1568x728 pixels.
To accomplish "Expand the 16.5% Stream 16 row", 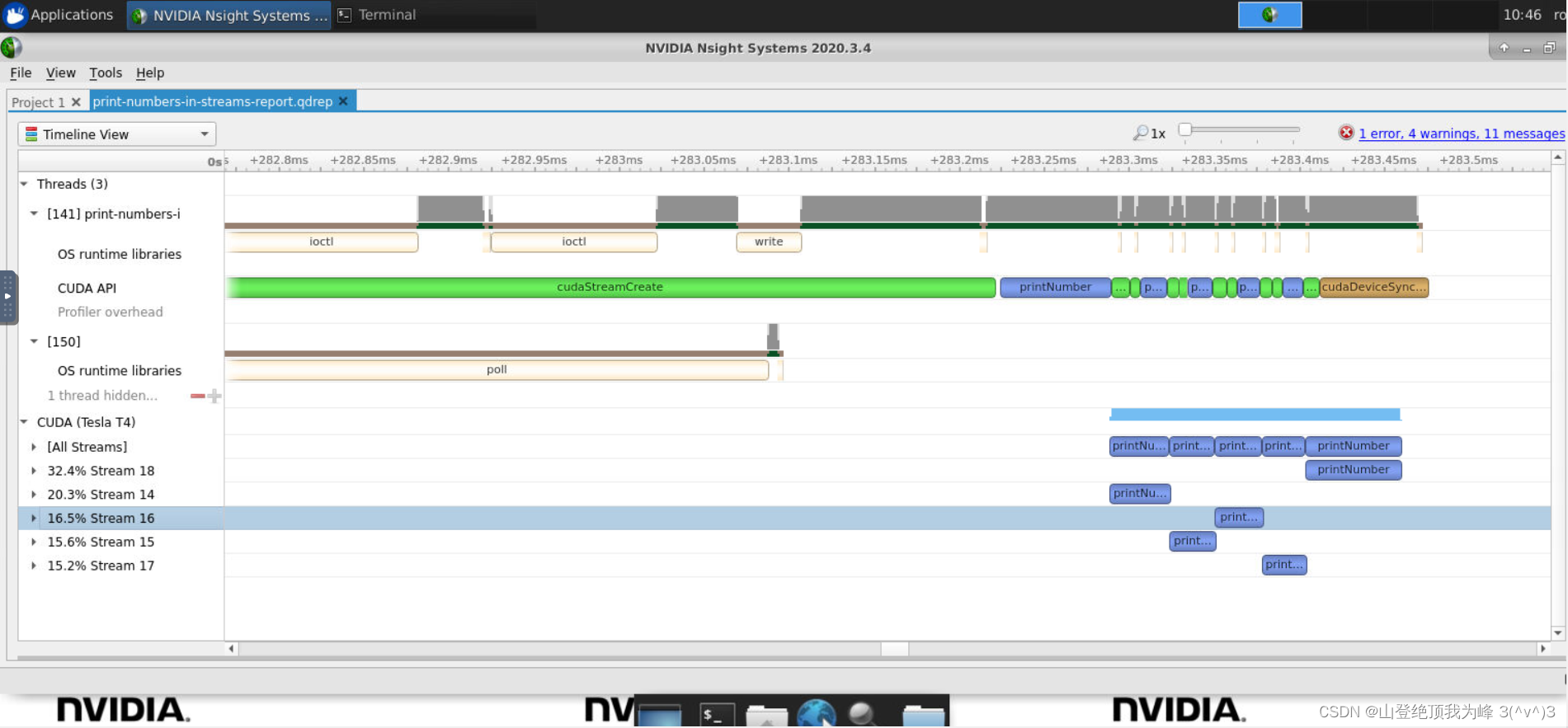I will (x=34, y=518).
